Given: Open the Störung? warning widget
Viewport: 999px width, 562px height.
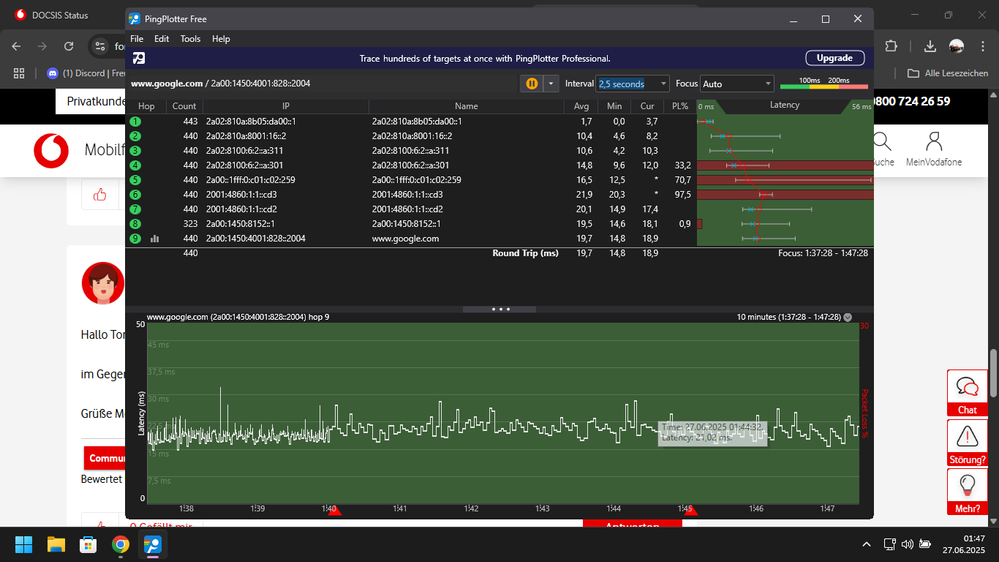Looking at the screenshot, I should (x=967, y=443).
